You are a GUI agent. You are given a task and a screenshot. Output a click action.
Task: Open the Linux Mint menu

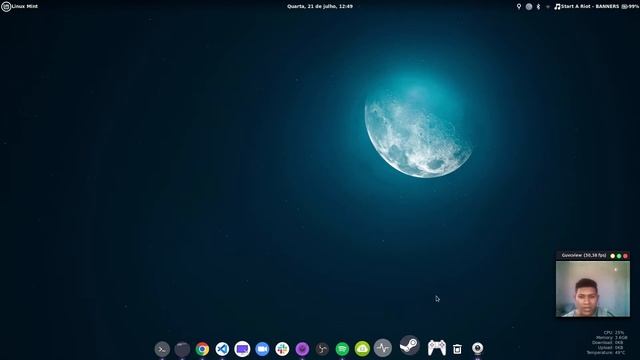[20, 6]
